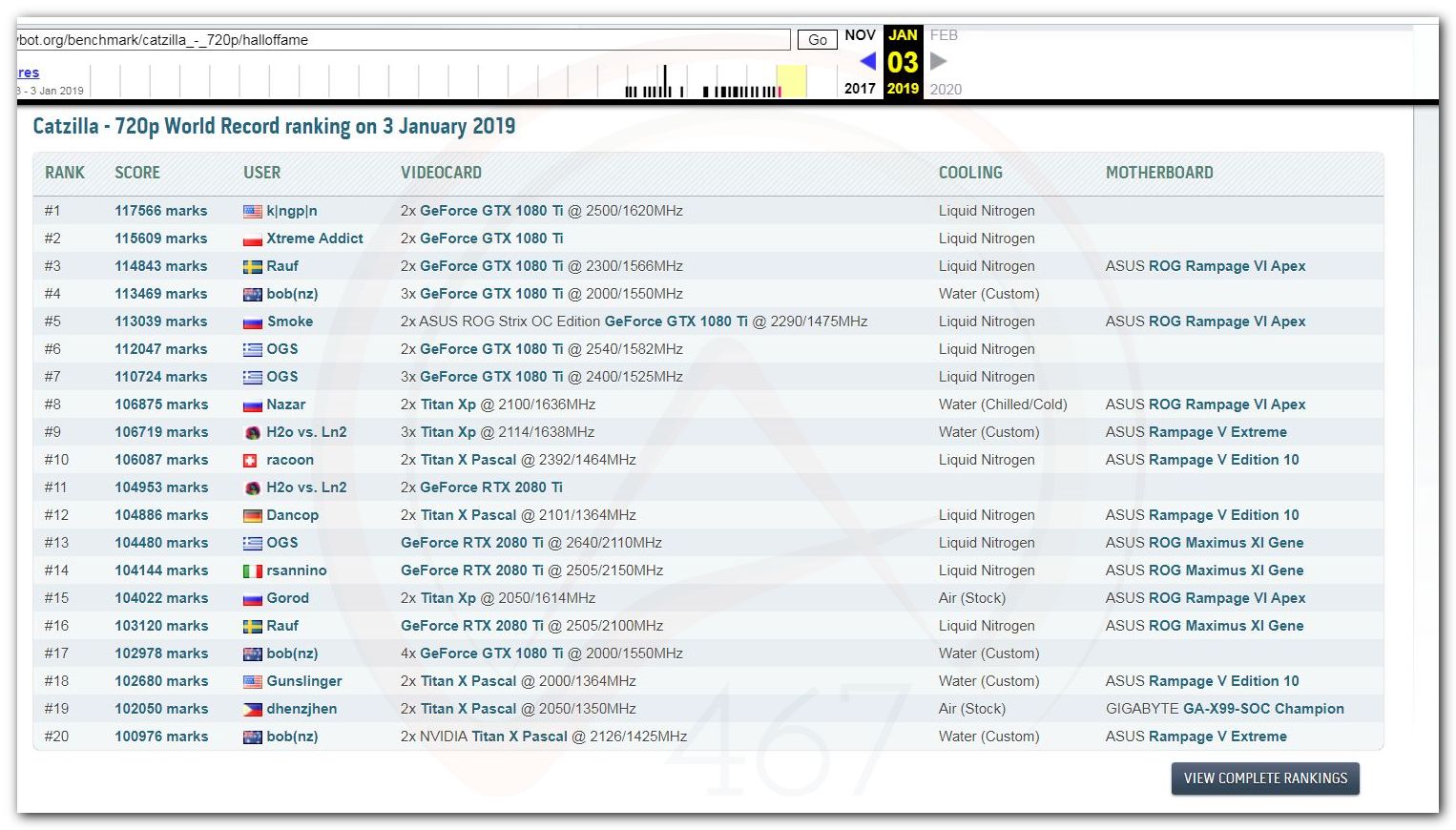
Task: Open user profile Smoke
Action: click(289, 322)
